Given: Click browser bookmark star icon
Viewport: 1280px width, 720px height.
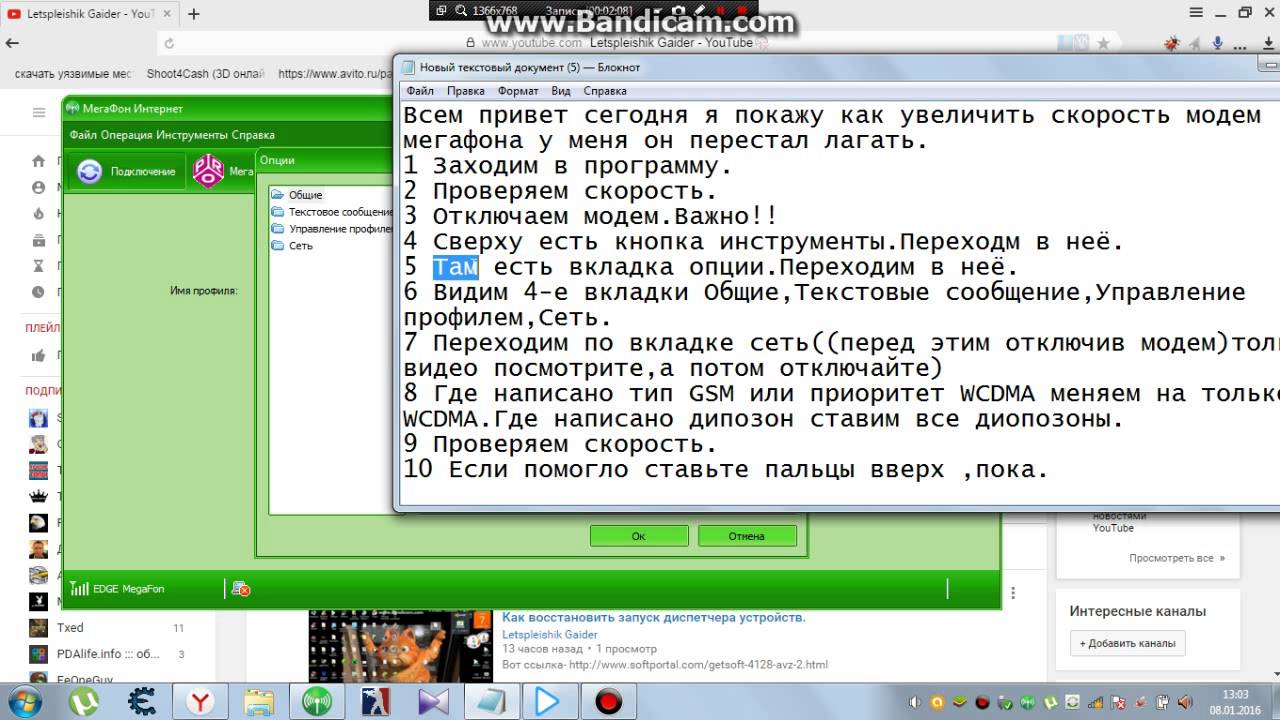Looking at the screenshot, I should [1103, 43].
